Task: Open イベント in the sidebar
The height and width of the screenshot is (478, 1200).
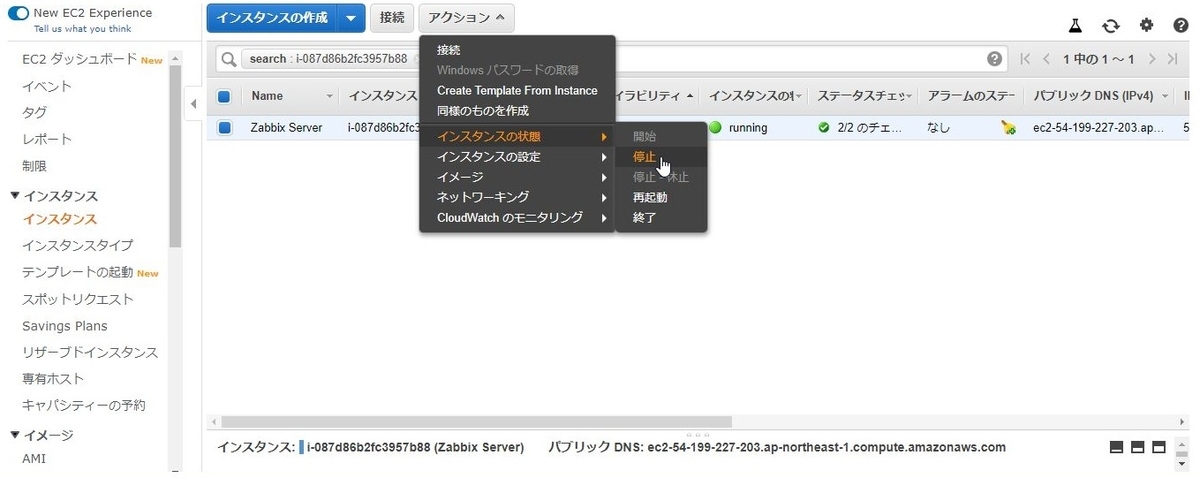Action: pyautogui.click(x=47, y=86)
